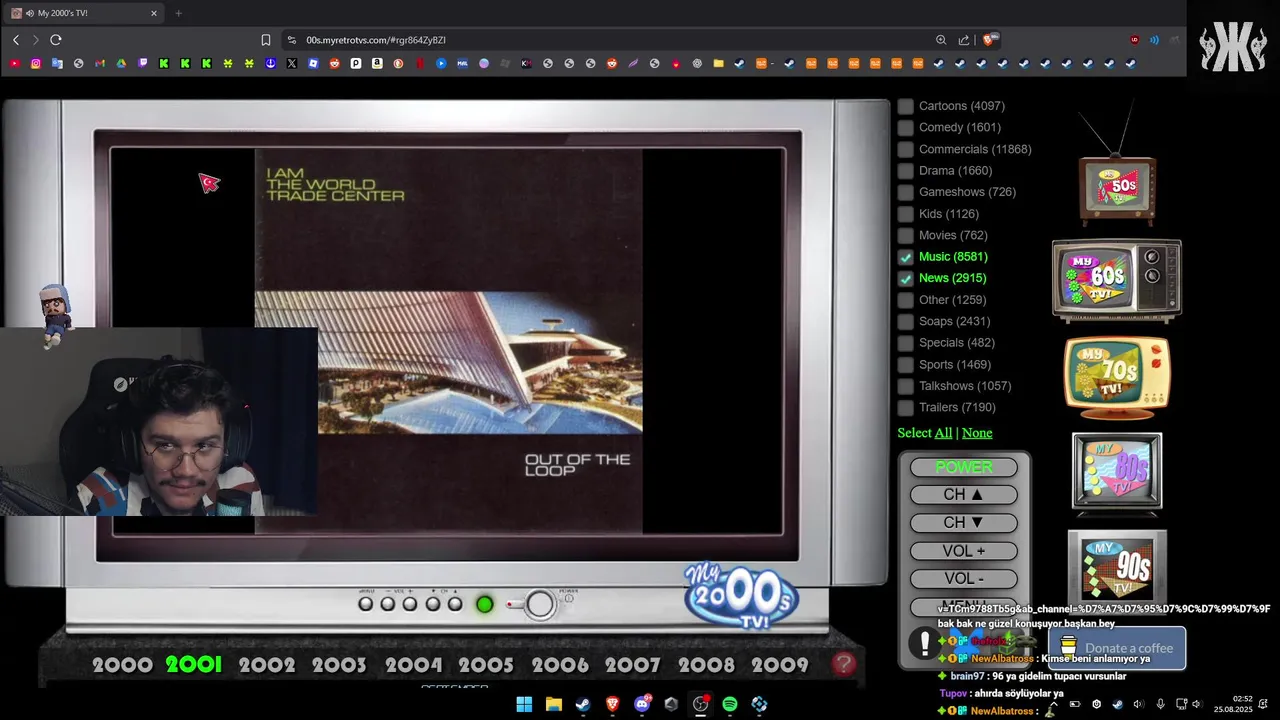Click the share icon in address bar
The width and height of the screenshot is (1280, 720).
(964, 40)
